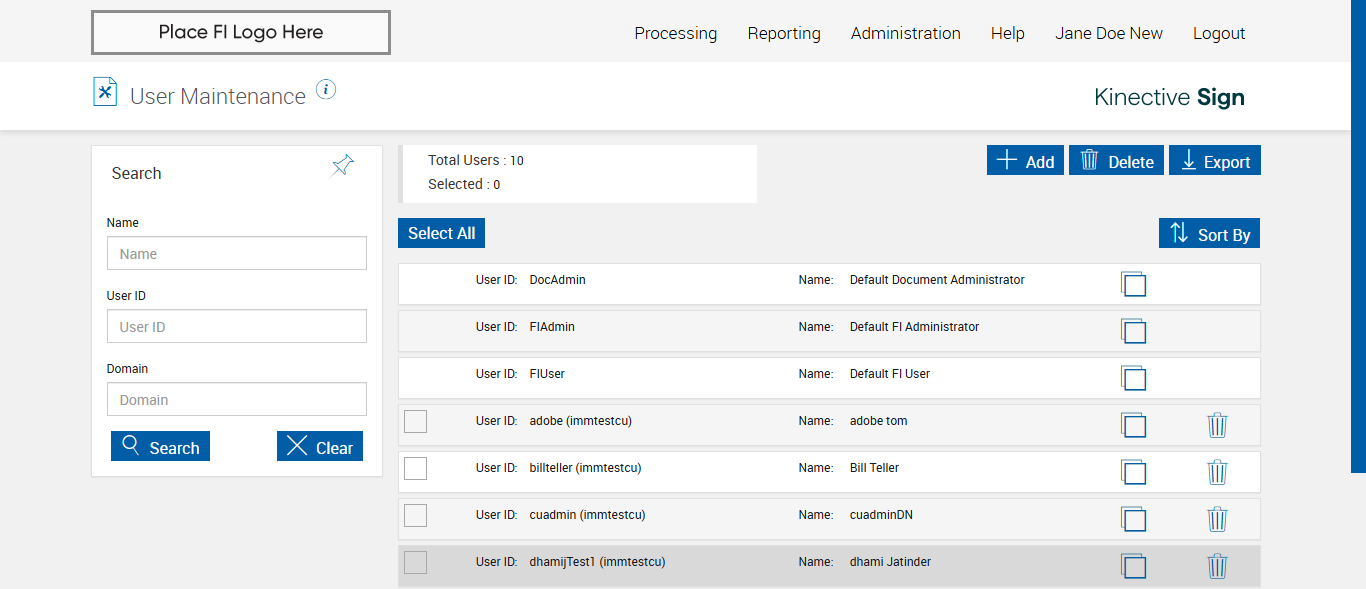Open the Reporting menu
1366x589 pixels.
tap(784, 33)
